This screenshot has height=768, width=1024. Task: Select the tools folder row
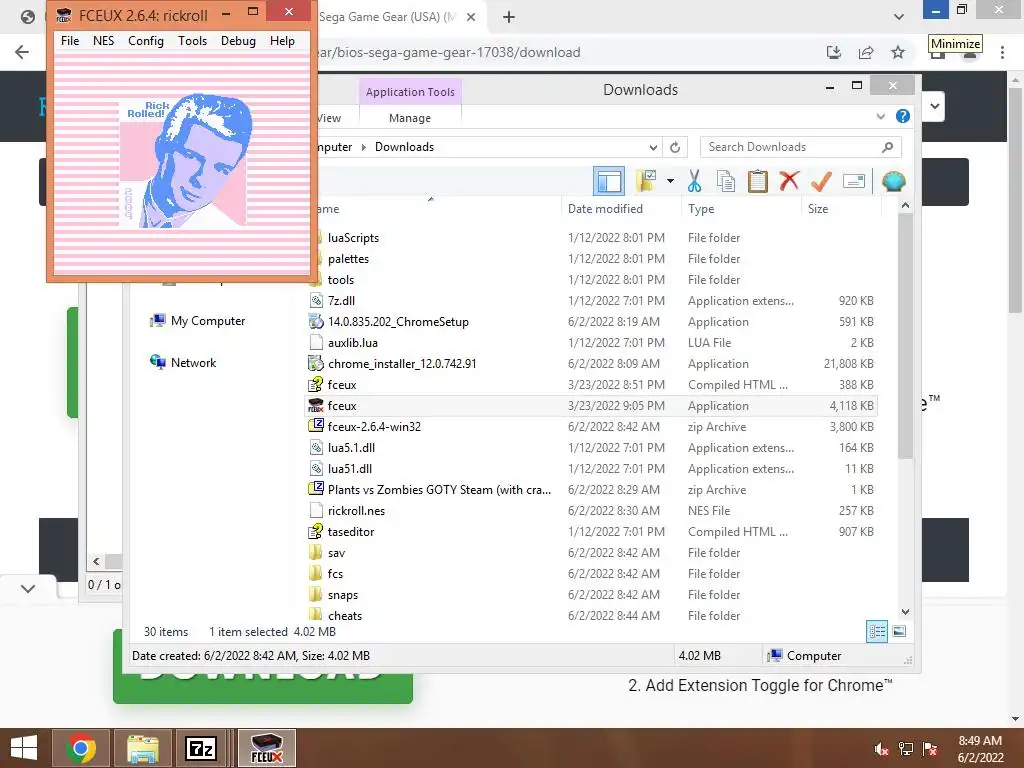coord(591,280)
